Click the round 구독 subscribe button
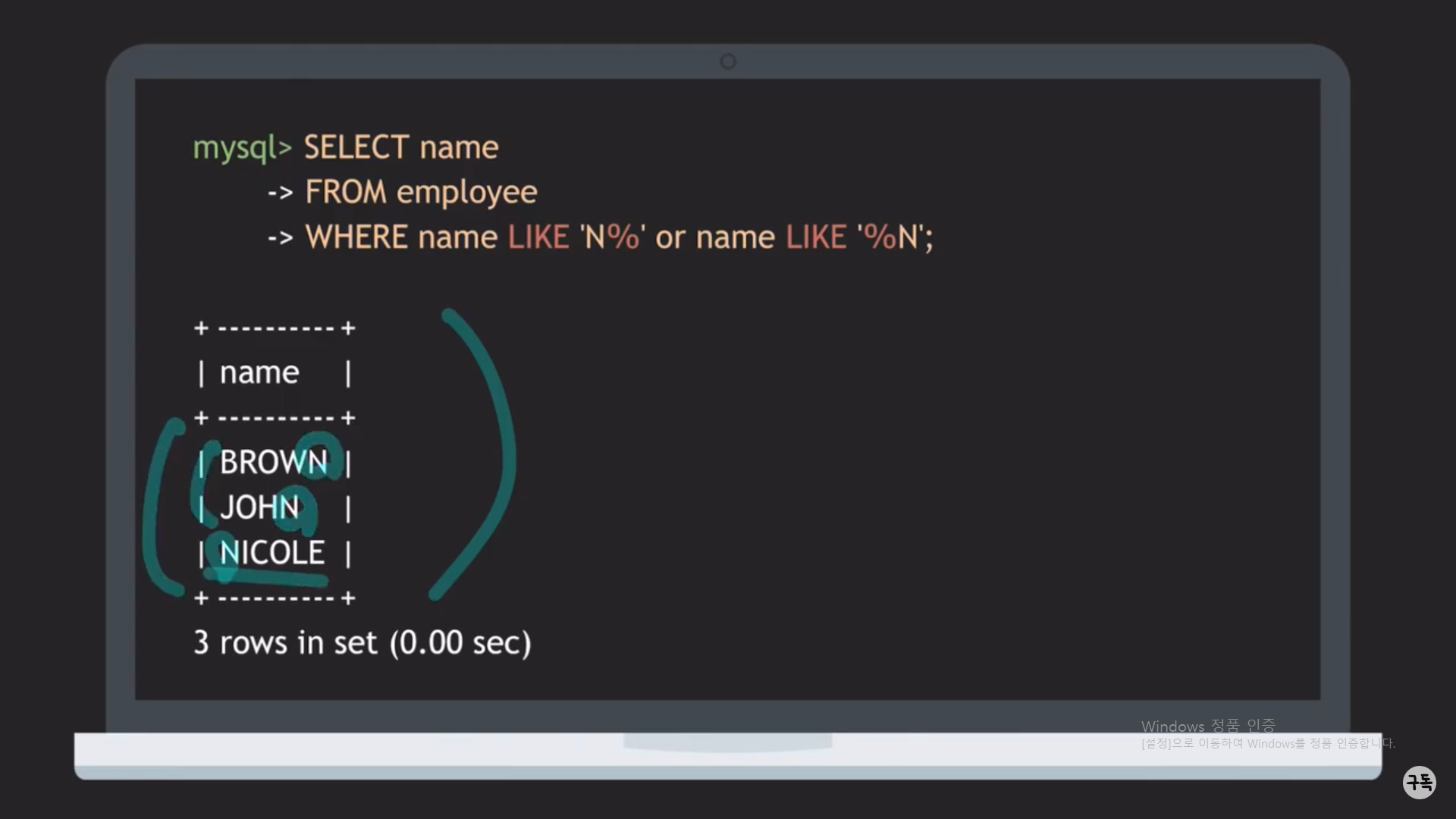Image resolution: width=1456 pixels, height=819 pixels. coord(1419,782)
